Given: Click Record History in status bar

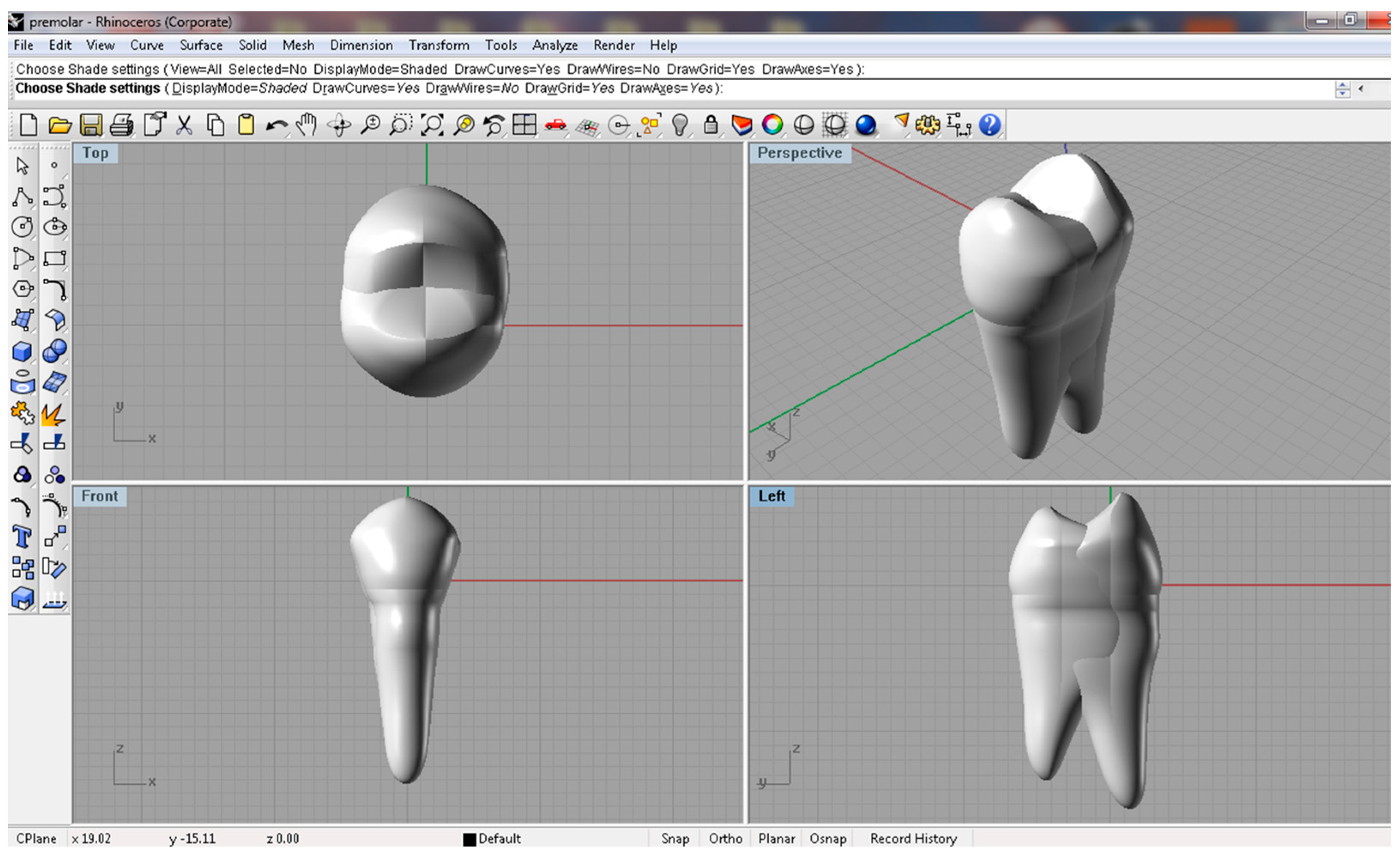Looking at the screenshot, I should (913, 839).
